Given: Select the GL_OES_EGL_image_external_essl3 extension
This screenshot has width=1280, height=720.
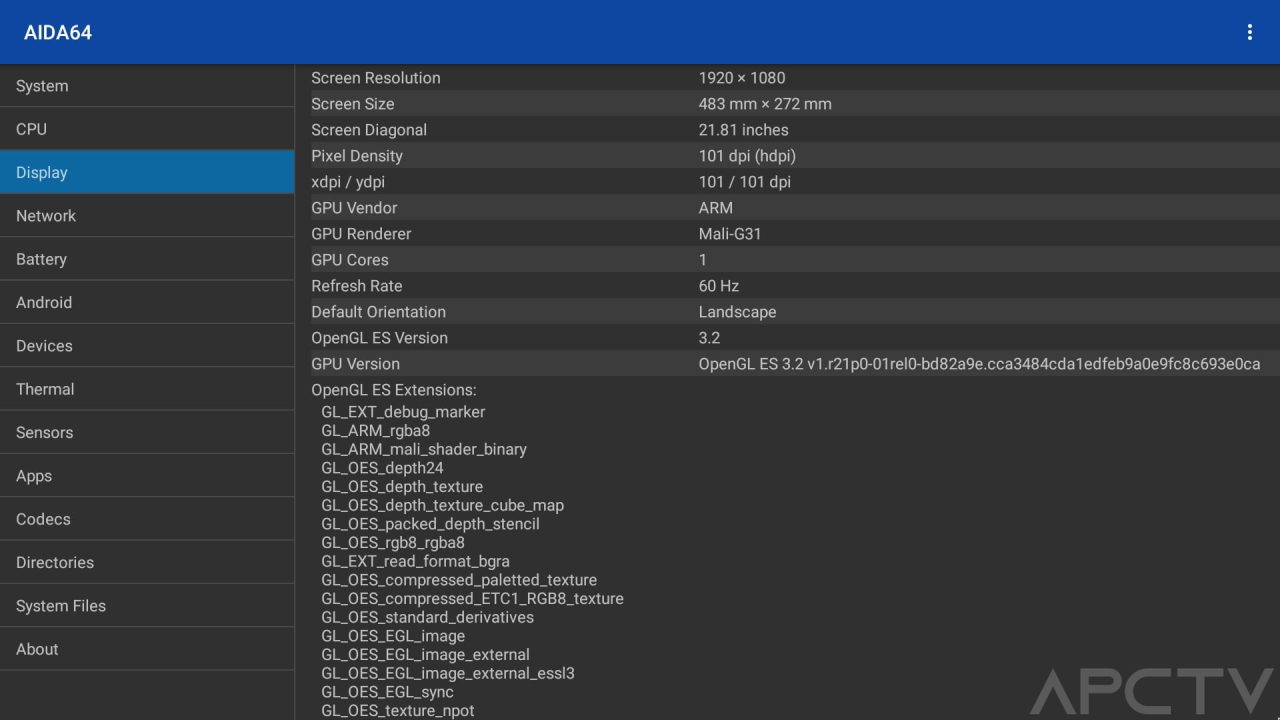Looking at the screenshot, I should coord(448,674).
